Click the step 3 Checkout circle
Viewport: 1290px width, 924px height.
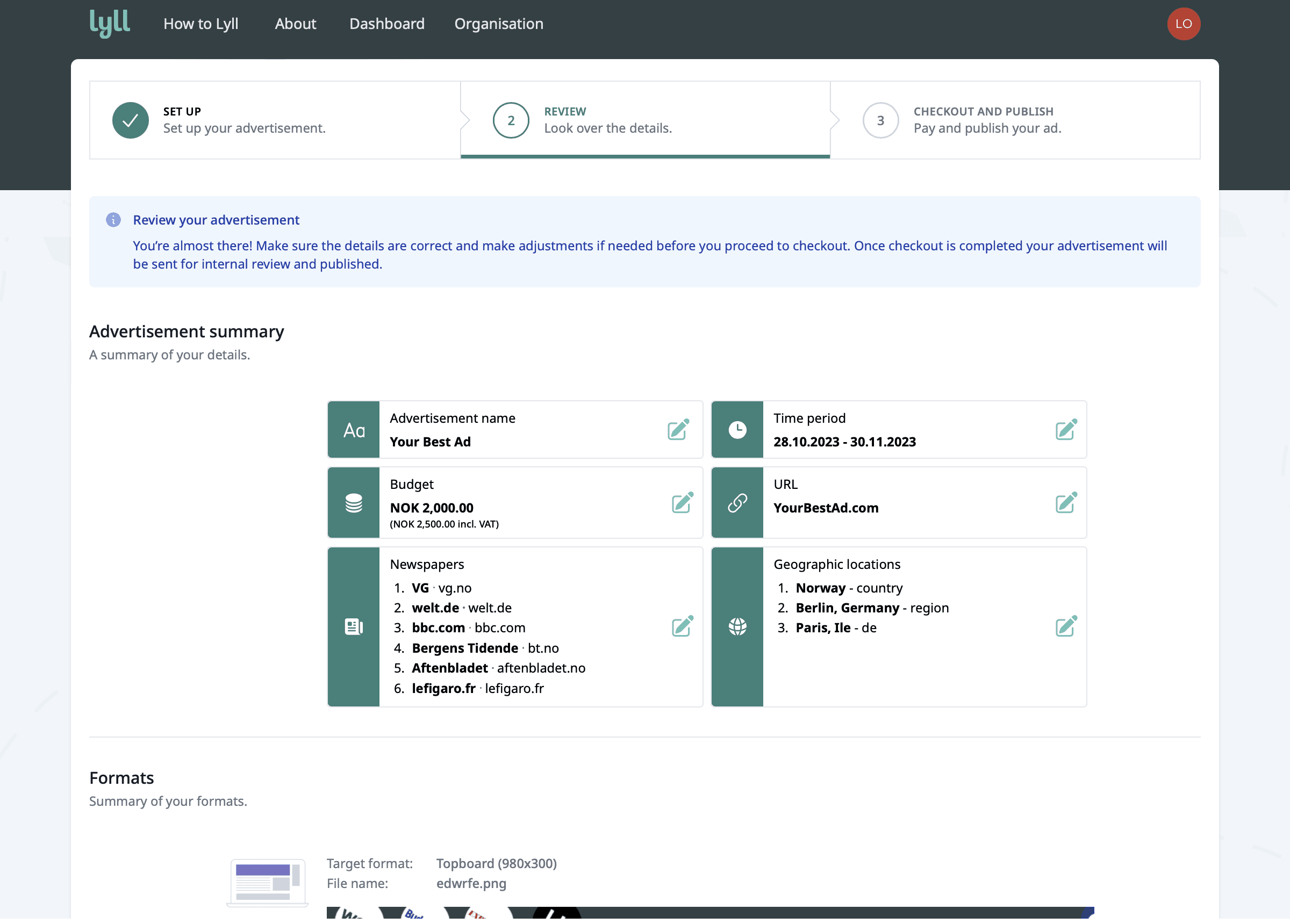click(880, 120)
